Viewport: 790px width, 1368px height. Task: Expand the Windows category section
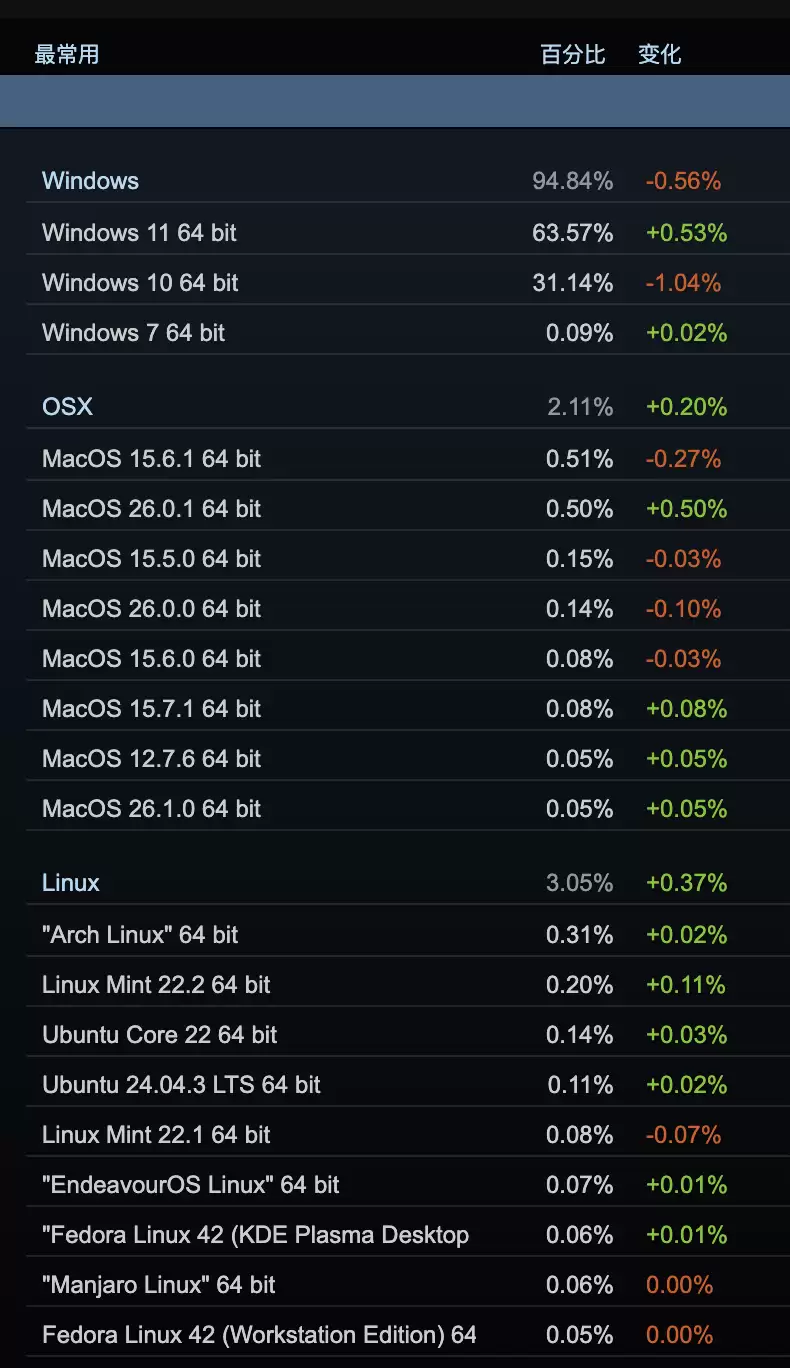click(x=90, y=181)
